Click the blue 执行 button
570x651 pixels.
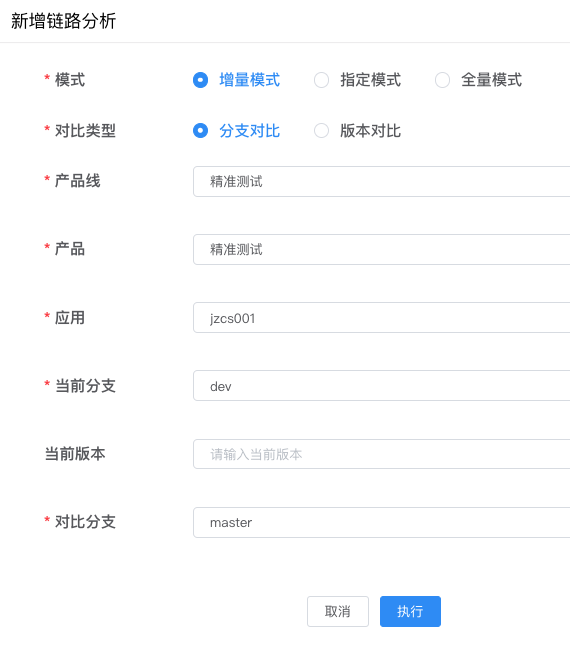tap(410, 611)
